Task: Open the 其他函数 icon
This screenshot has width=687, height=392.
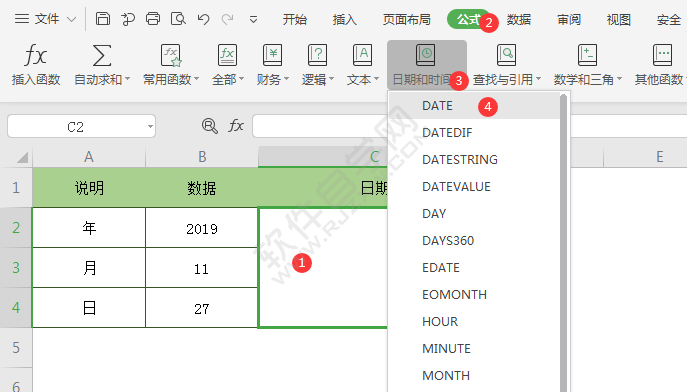Action: click(x=662, y=56)
